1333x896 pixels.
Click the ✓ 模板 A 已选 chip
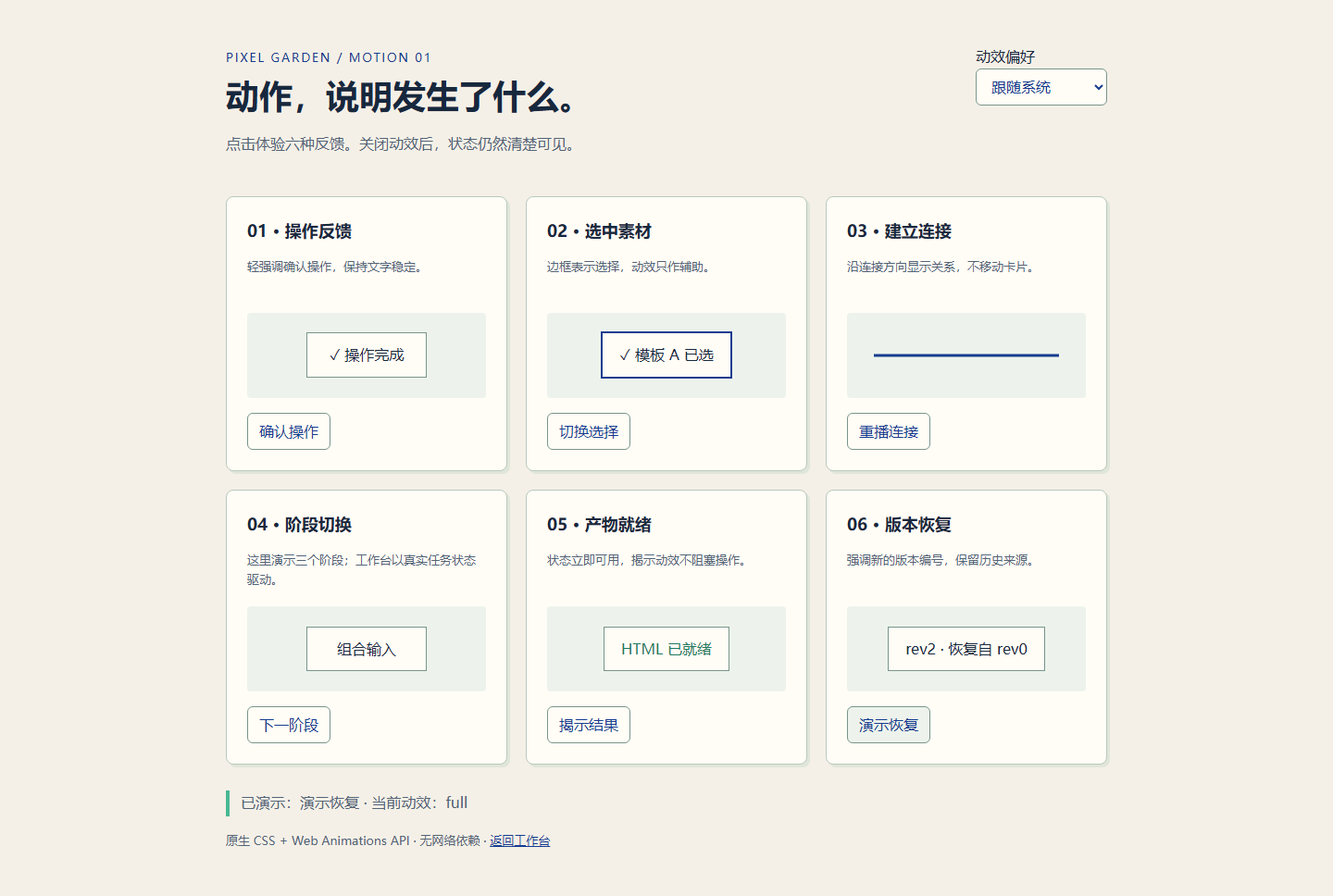pyautogui.click(x=666, y=355)
